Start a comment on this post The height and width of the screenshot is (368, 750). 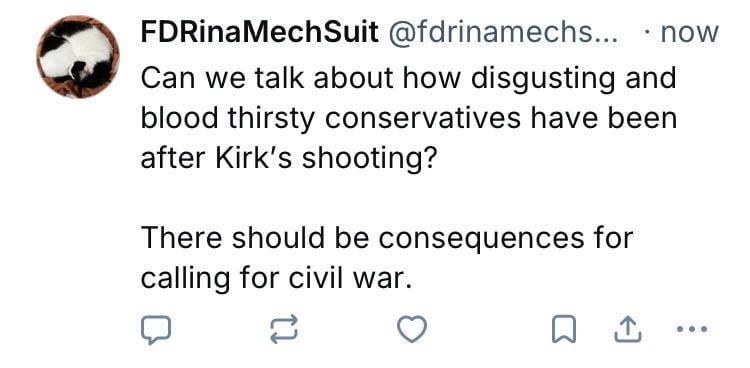tap(156, 330)
